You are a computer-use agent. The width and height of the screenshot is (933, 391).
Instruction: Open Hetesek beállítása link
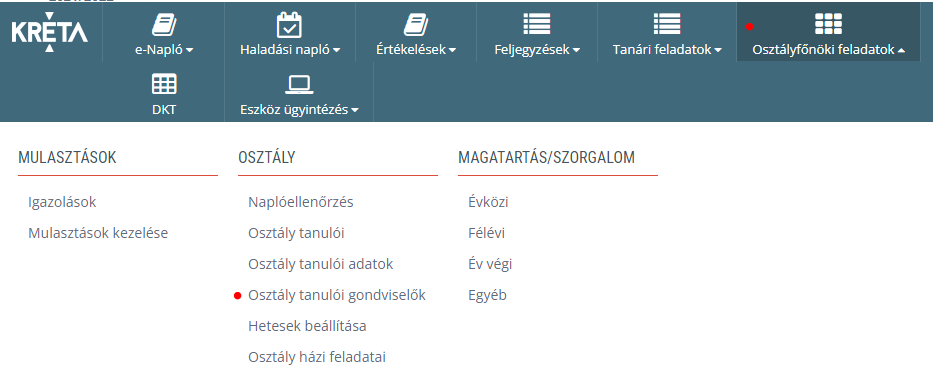point(307,326)
